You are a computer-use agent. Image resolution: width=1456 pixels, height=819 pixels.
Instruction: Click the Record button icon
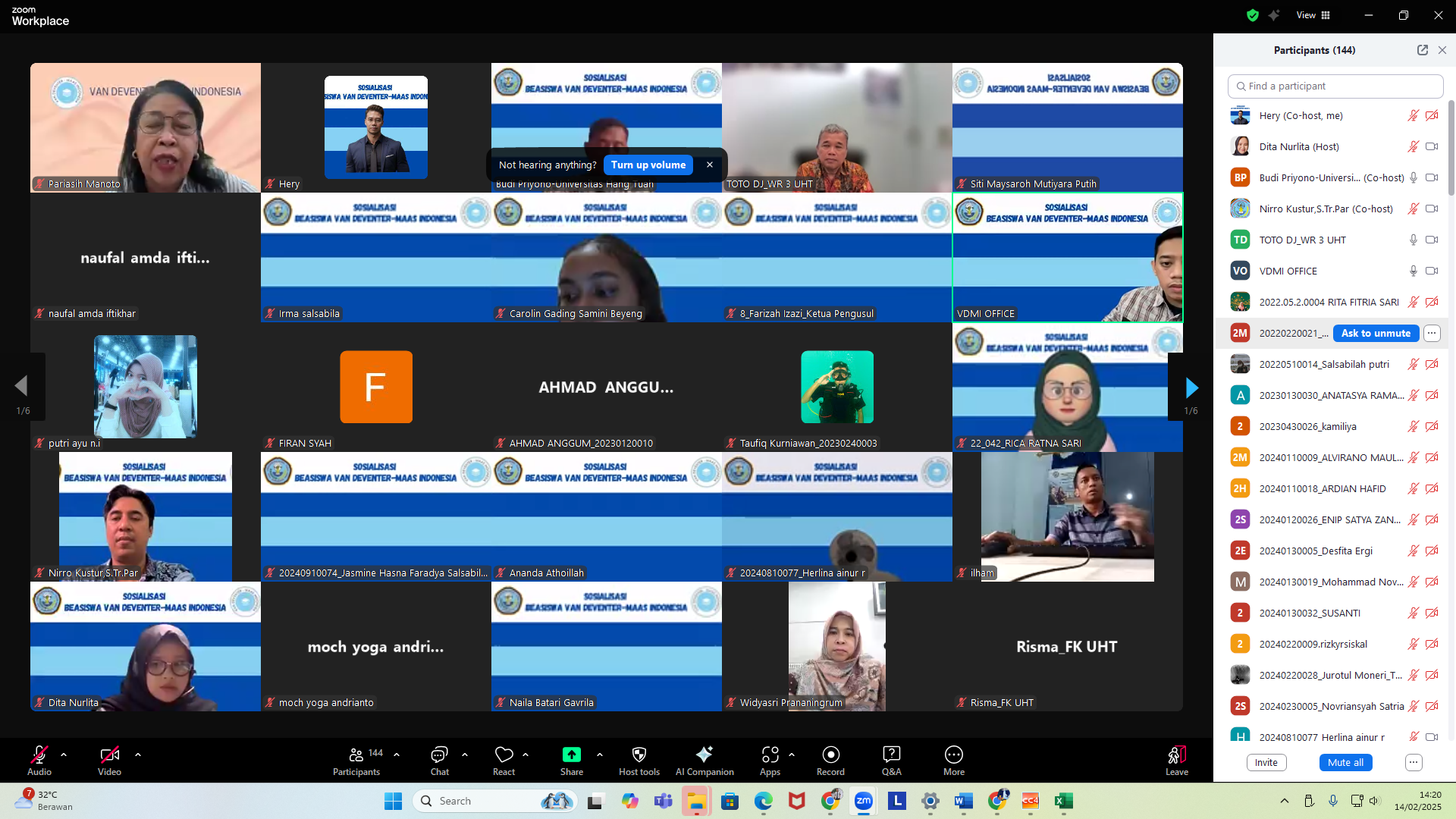pos(830,755)
